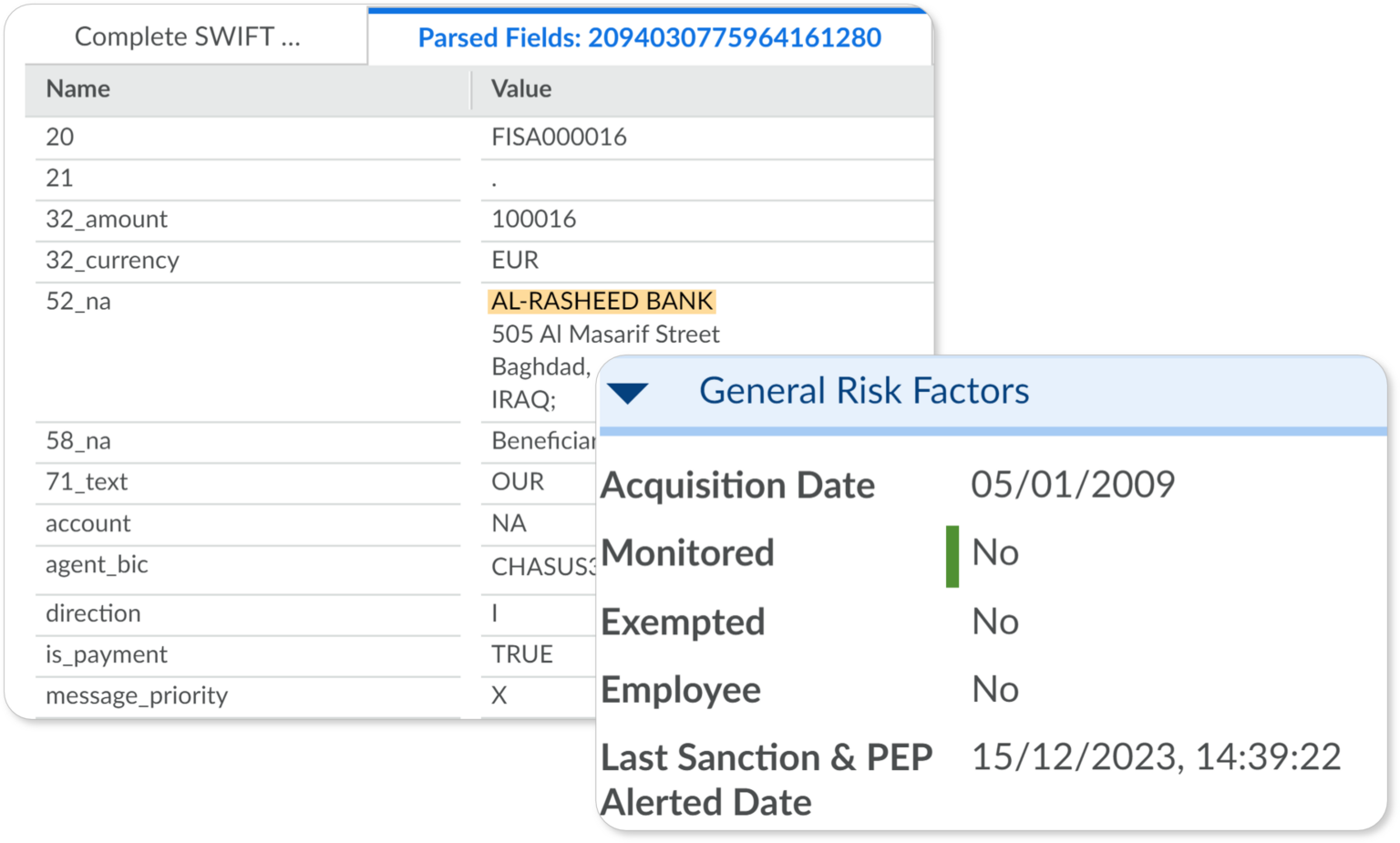
Task: Click the Acquisition Date 05/01/2009
Action: tap(1072, 484)
